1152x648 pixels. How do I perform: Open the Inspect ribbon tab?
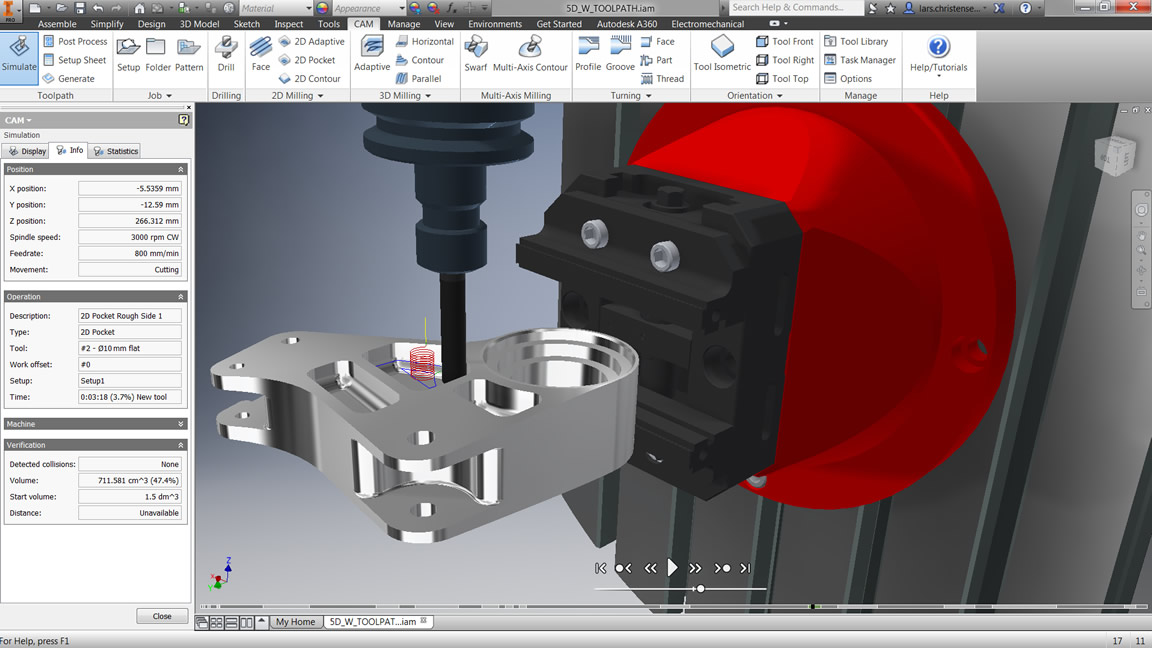(288, 23)
